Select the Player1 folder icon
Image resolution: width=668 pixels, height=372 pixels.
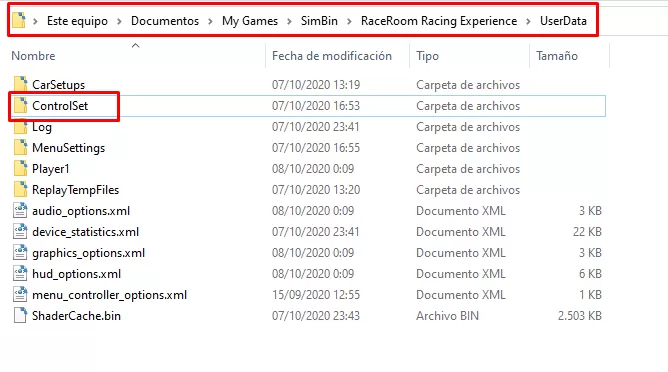[x=20, y=168]
